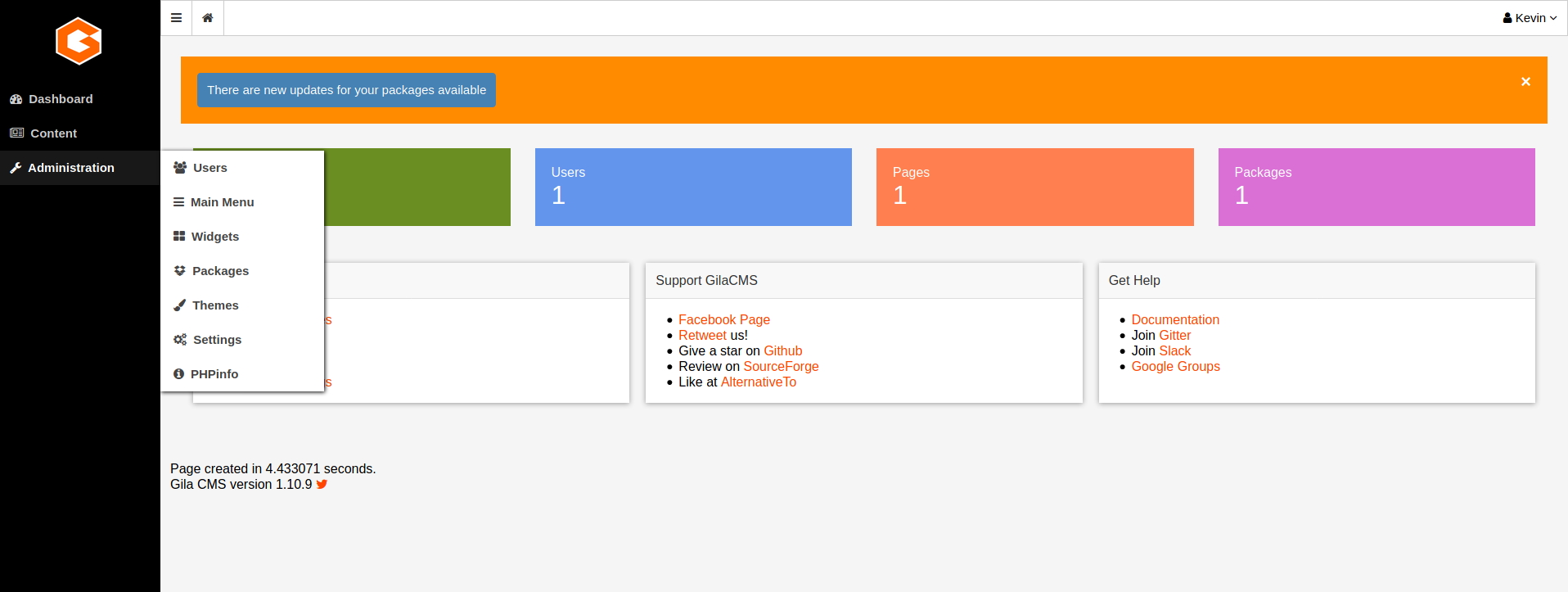Open Settings from Administration submenu
Image resolution: width=1568 pixels, height=592 pixels.
coord(242,340)
